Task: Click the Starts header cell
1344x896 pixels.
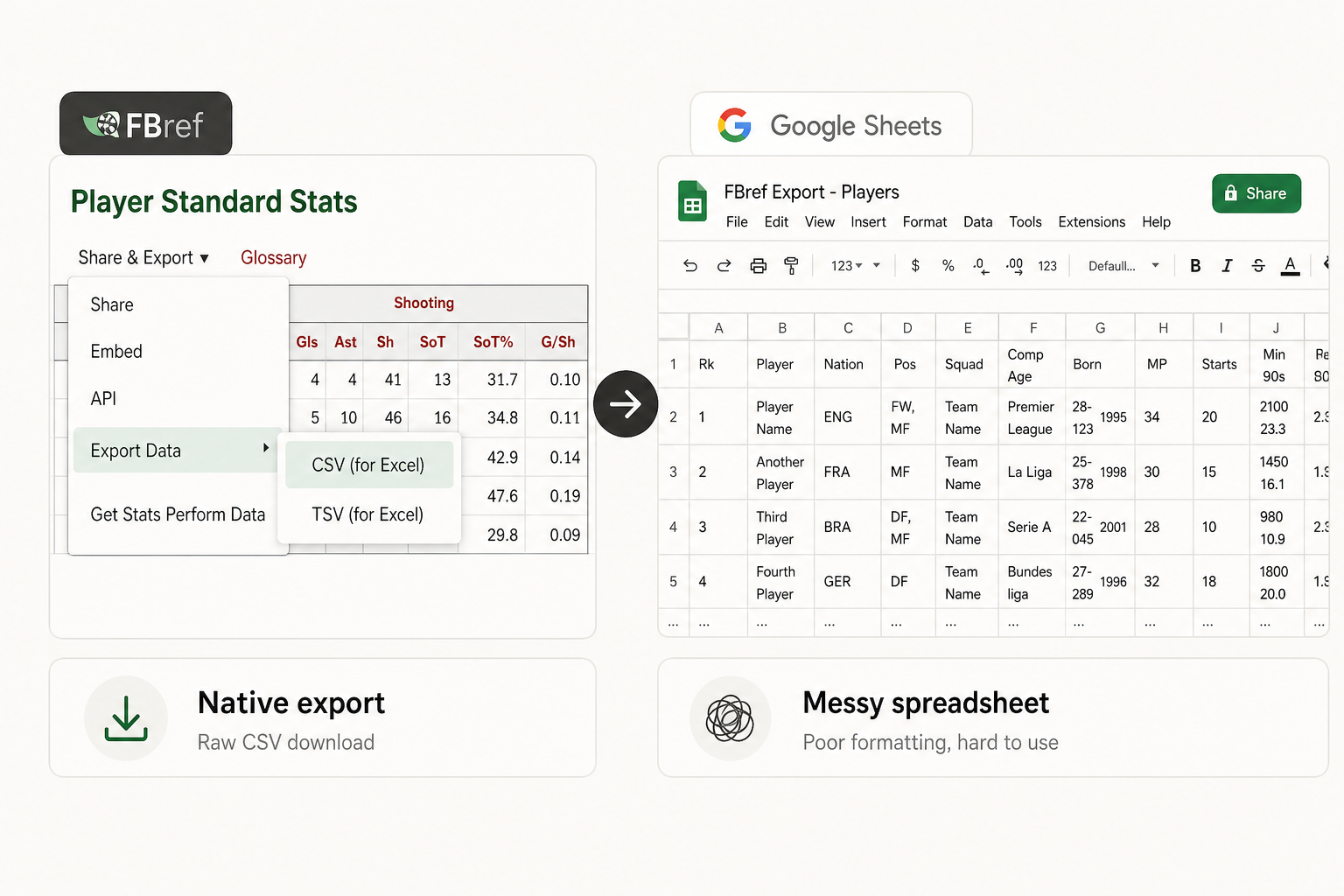Action: [x=1220, y=364]
